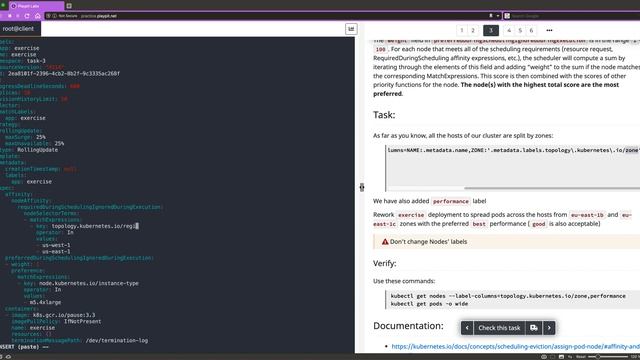Select current task page 3
Image resolution: width=640 pixels, height=360 pixels.
click(x=491, y=30)
